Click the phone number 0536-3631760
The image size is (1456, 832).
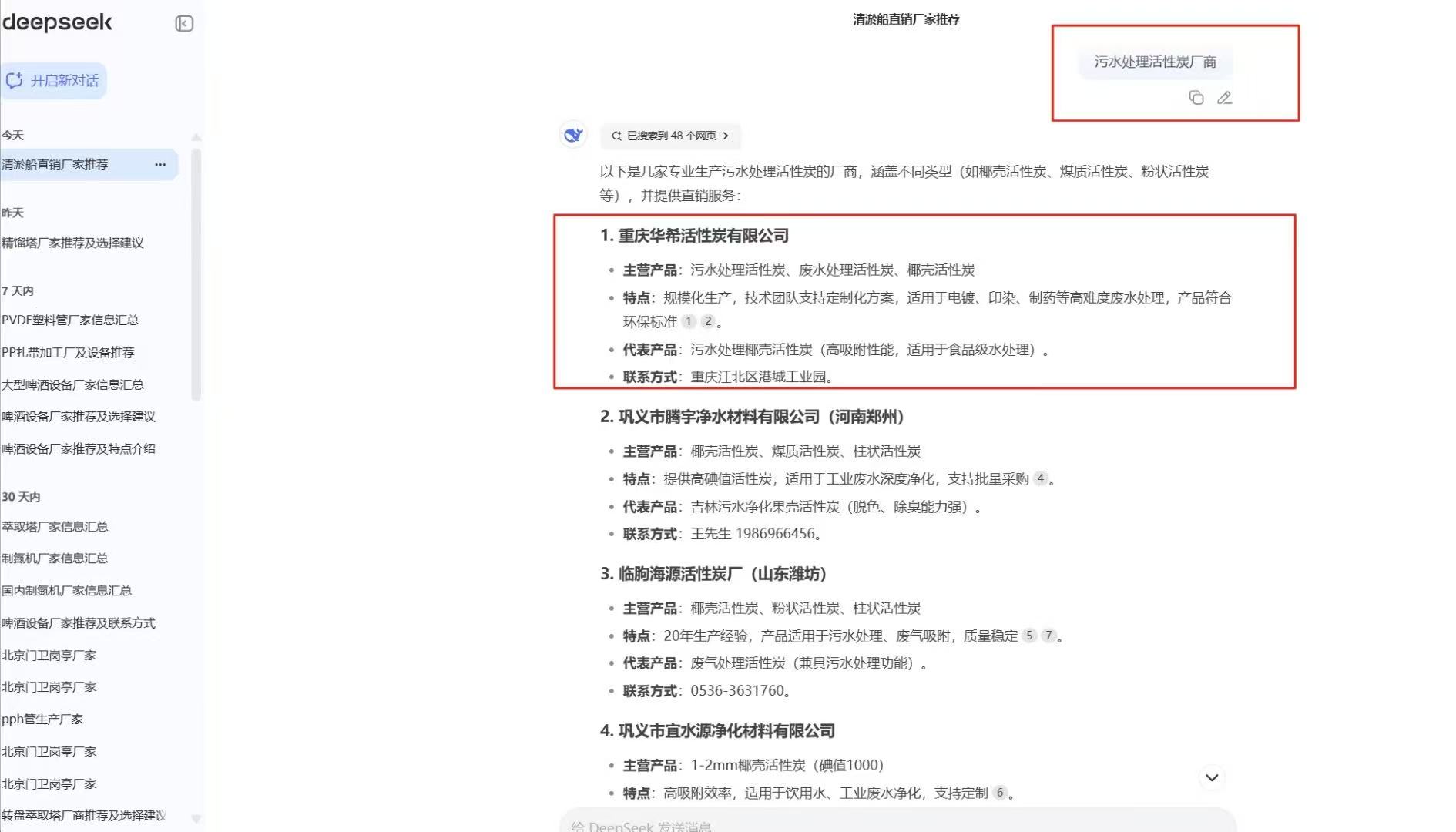[x=737, y=691]
